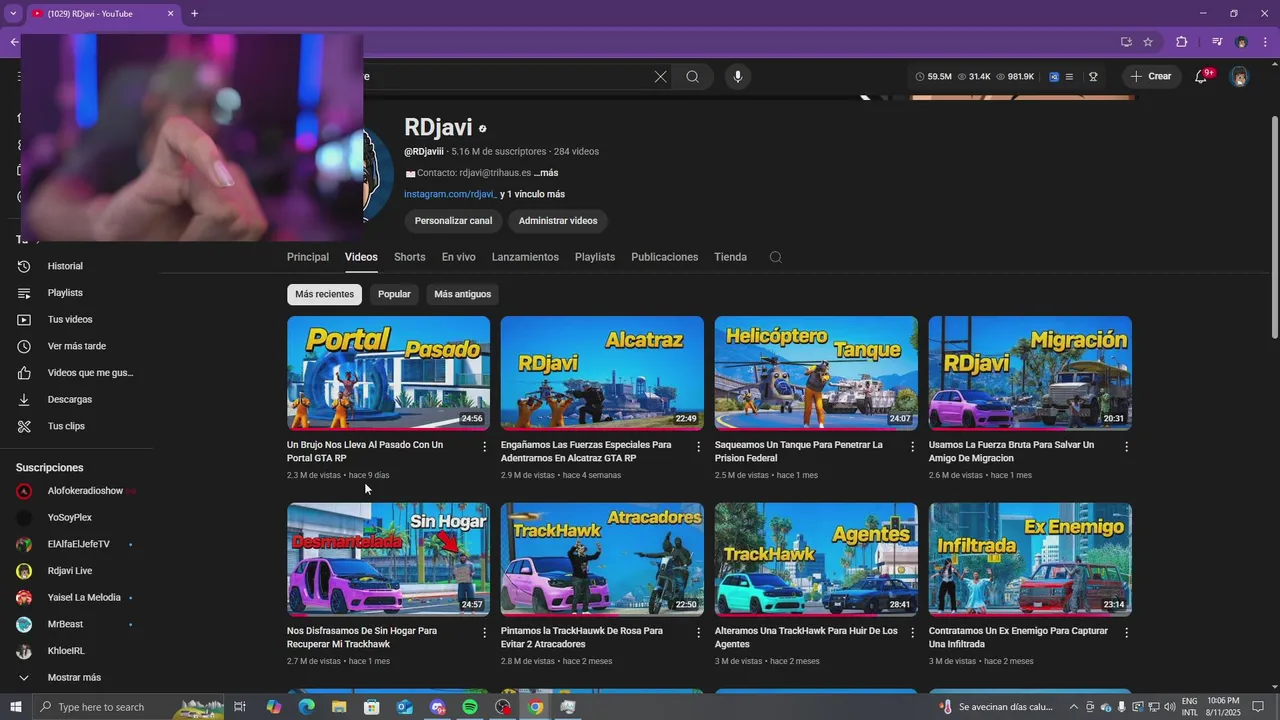
Task: Open the three-line menu in the stats bar
Action: click(x=1069, y=77)
